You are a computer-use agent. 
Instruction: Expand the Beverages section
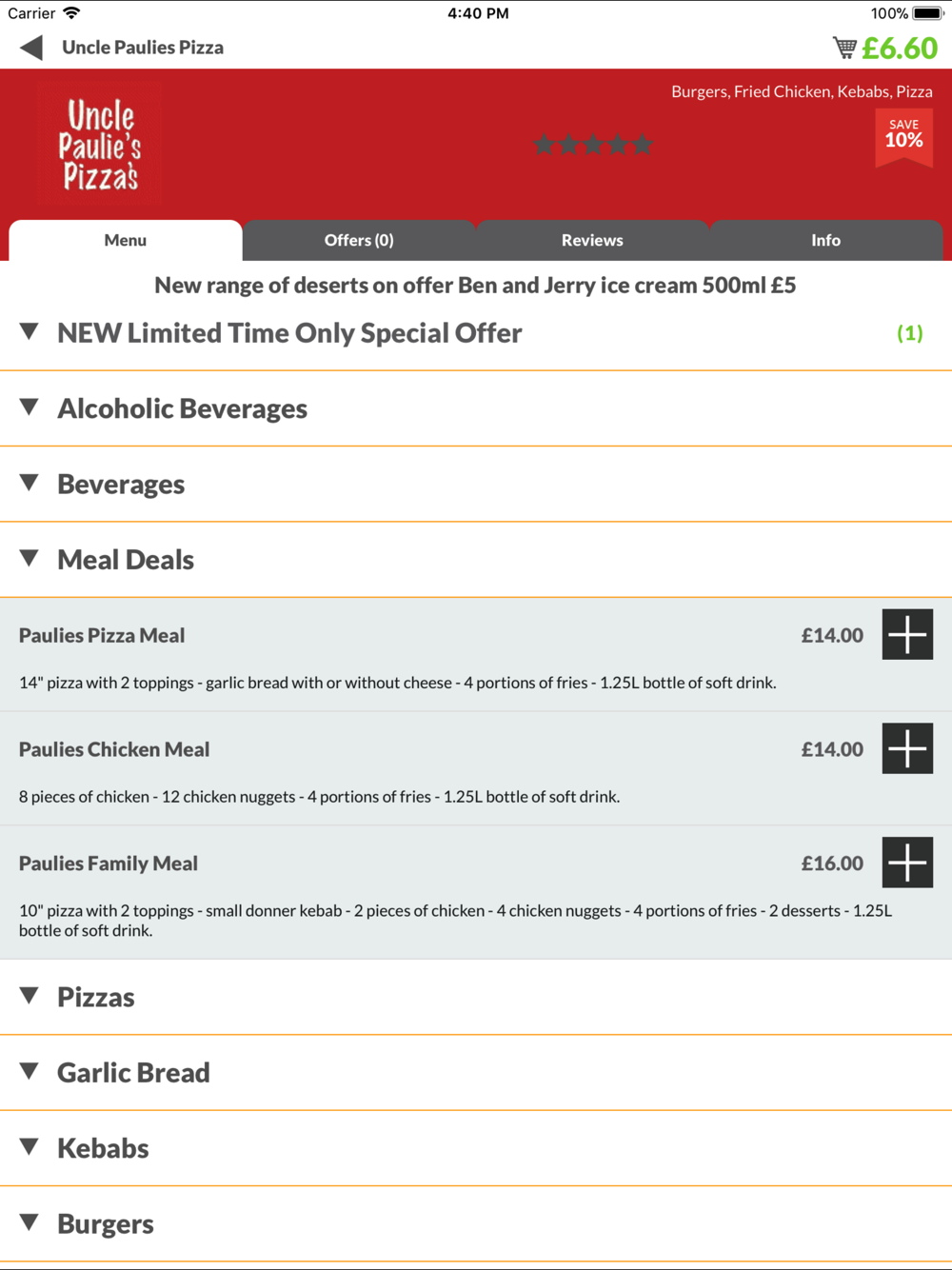[x=476, y=484]
